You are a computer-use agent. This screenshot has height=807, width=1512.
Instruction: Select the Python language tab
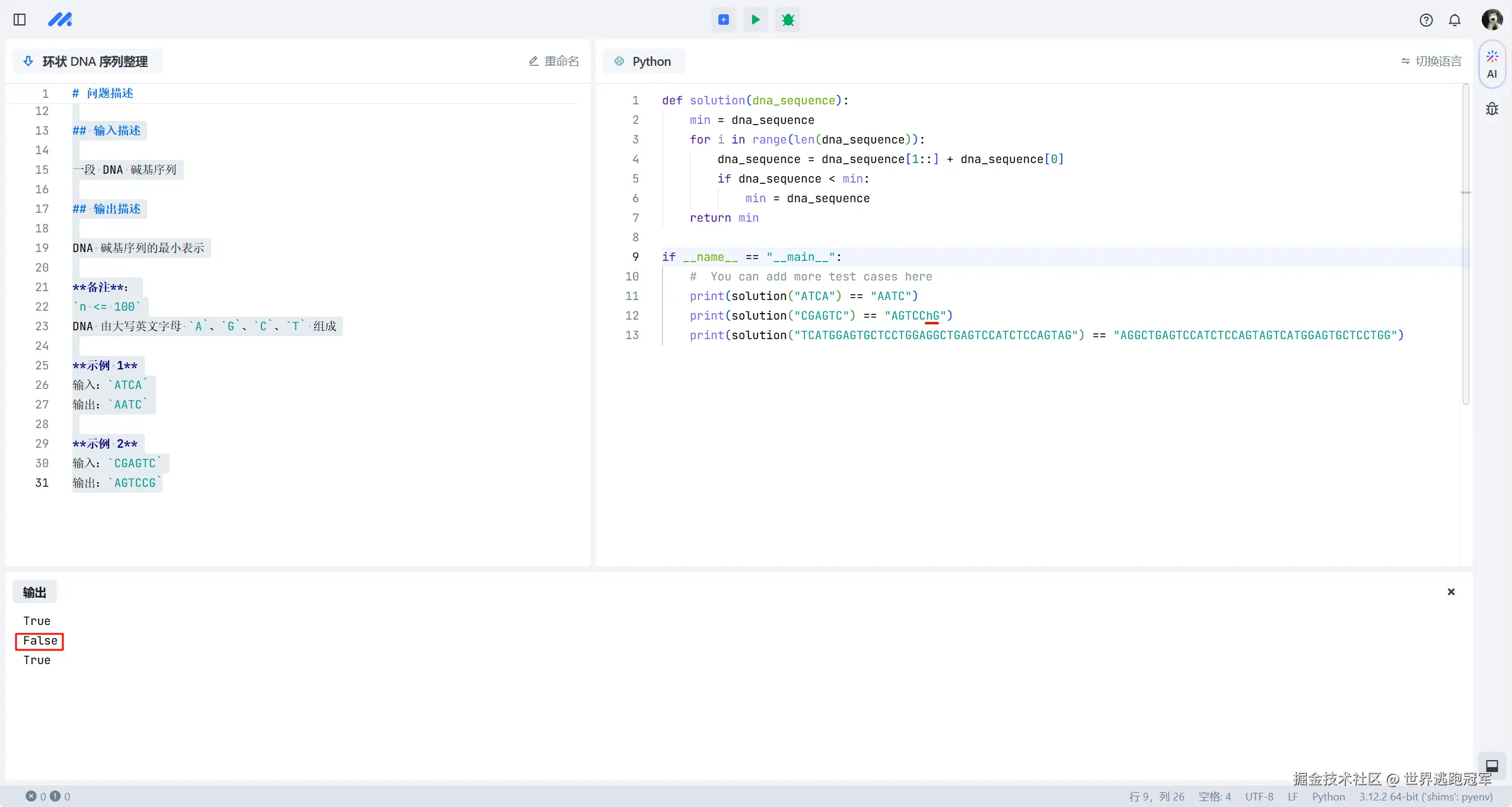(644, 61)
